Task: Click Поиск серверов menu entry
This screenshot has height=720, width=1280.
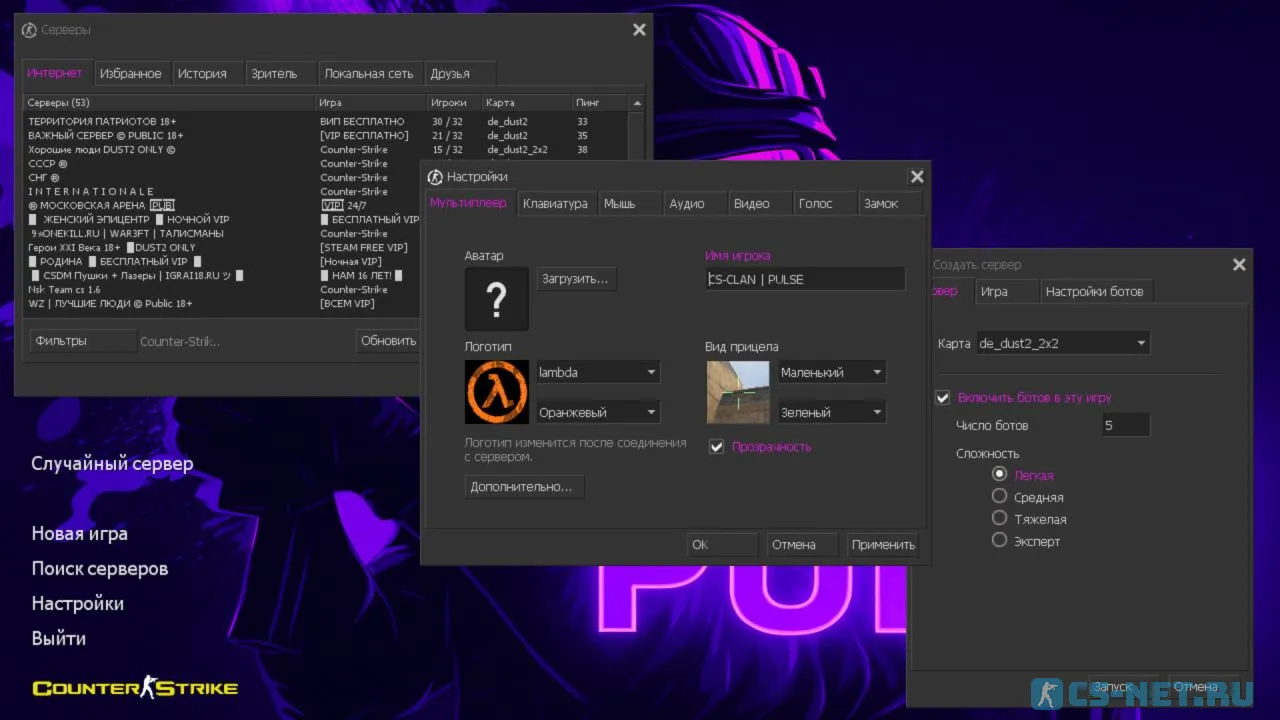Action: pyautogui.click(x=100, y=569)
